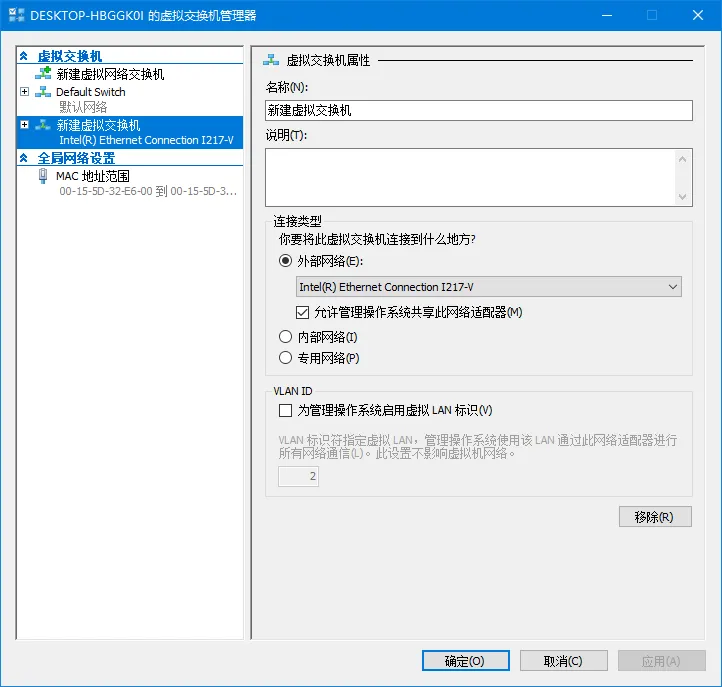Viewport: 722px width, 687px height.
Task: Select Default Switch tree item
Action: [x=91, y=92]
